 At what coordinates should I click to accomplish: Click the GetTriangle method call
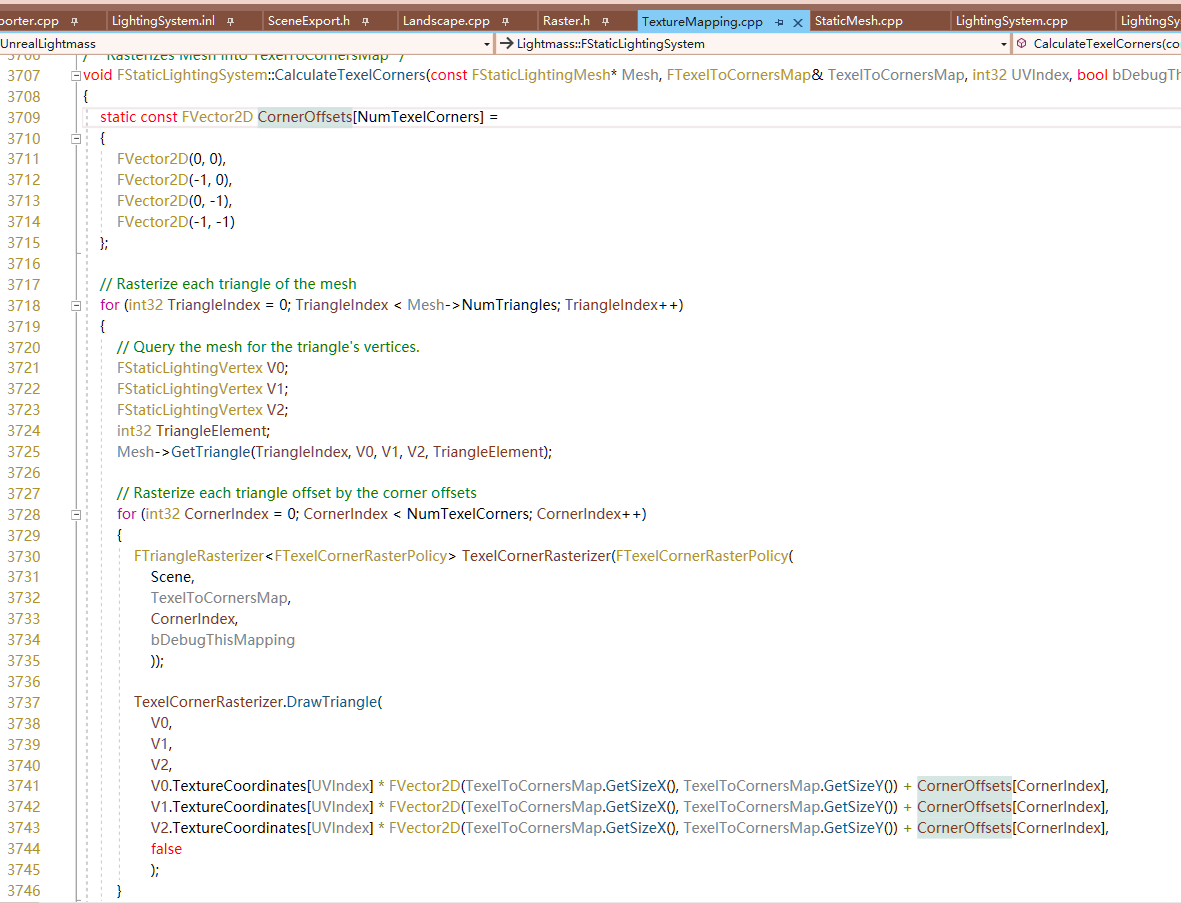click(x=211, y=452)
